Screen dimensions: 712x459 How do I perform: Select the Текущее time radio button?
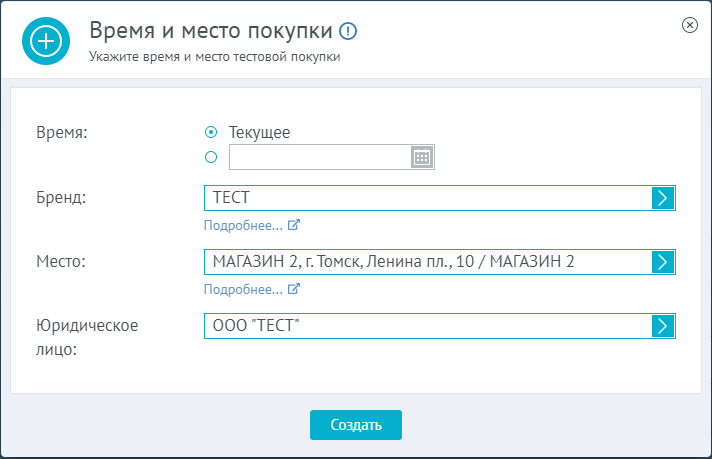click(211, 132)
